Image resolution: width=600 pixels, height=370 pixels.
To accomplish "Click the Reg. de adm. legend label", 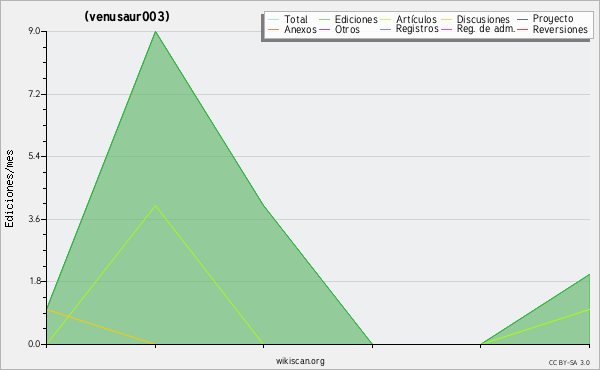I will point(486,29).
